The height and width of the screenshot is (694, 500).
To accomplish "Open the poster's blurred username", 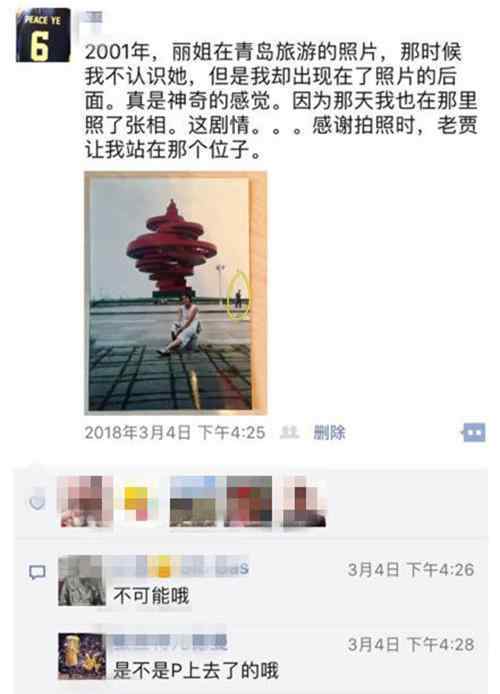I will click(x=92, y=18).
